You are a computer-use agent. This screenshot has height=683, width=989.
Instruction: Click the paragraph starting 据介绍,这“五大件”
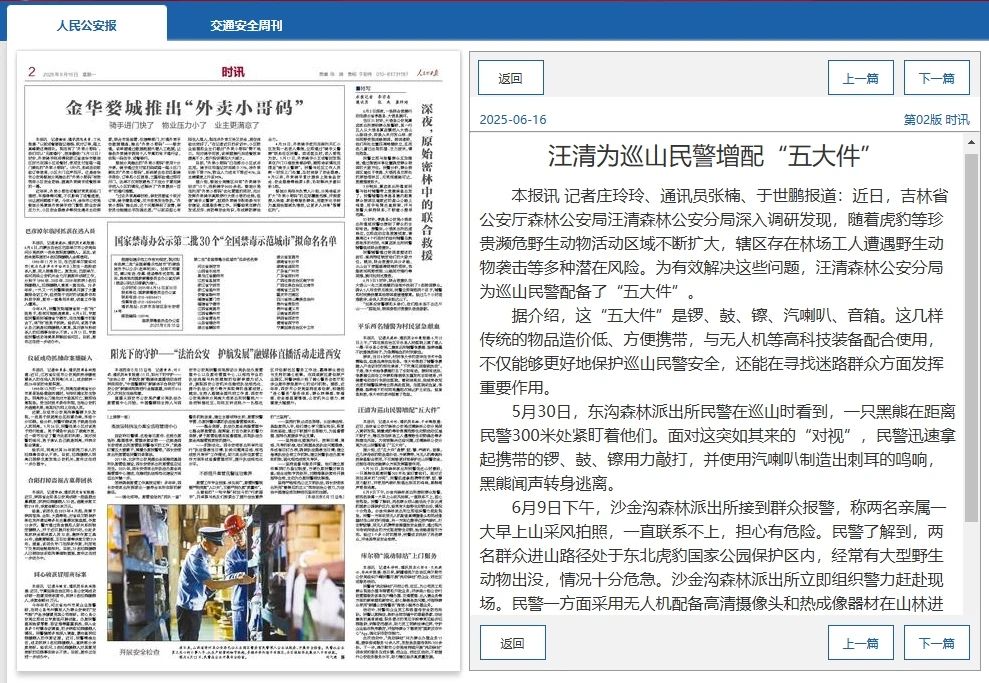click(x=711, y=351)
